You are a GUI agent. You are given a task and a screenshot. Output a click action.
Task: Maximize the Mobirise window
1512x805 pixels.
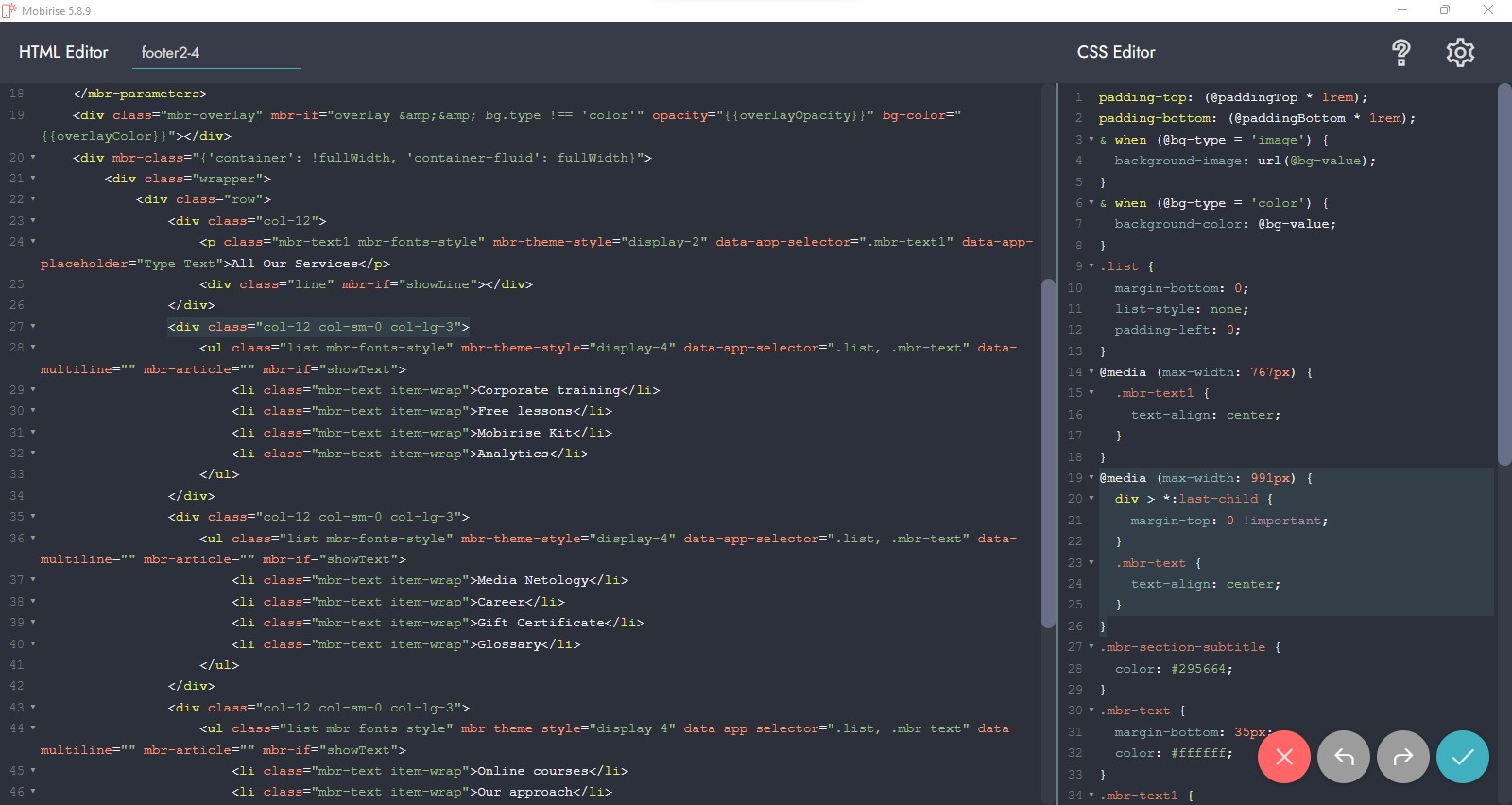click(x=1444, y=10)
